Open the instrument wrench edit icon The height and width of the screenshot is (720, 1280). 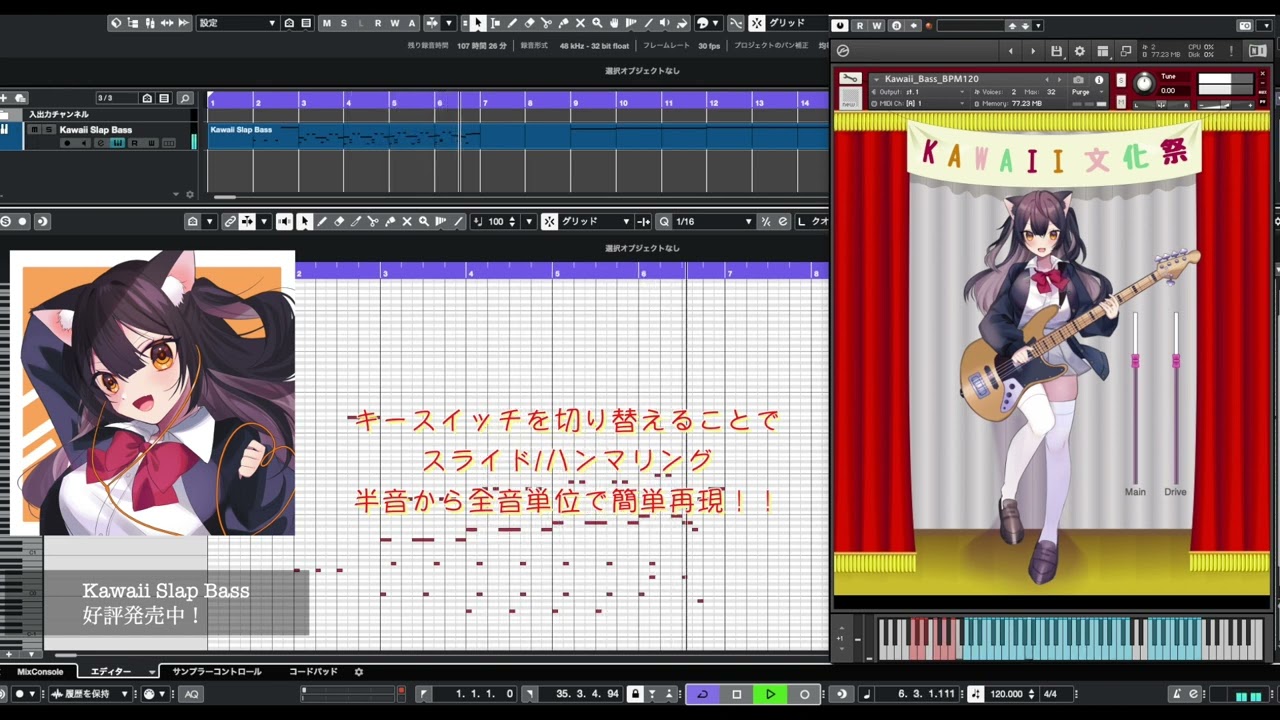point(849,79)
